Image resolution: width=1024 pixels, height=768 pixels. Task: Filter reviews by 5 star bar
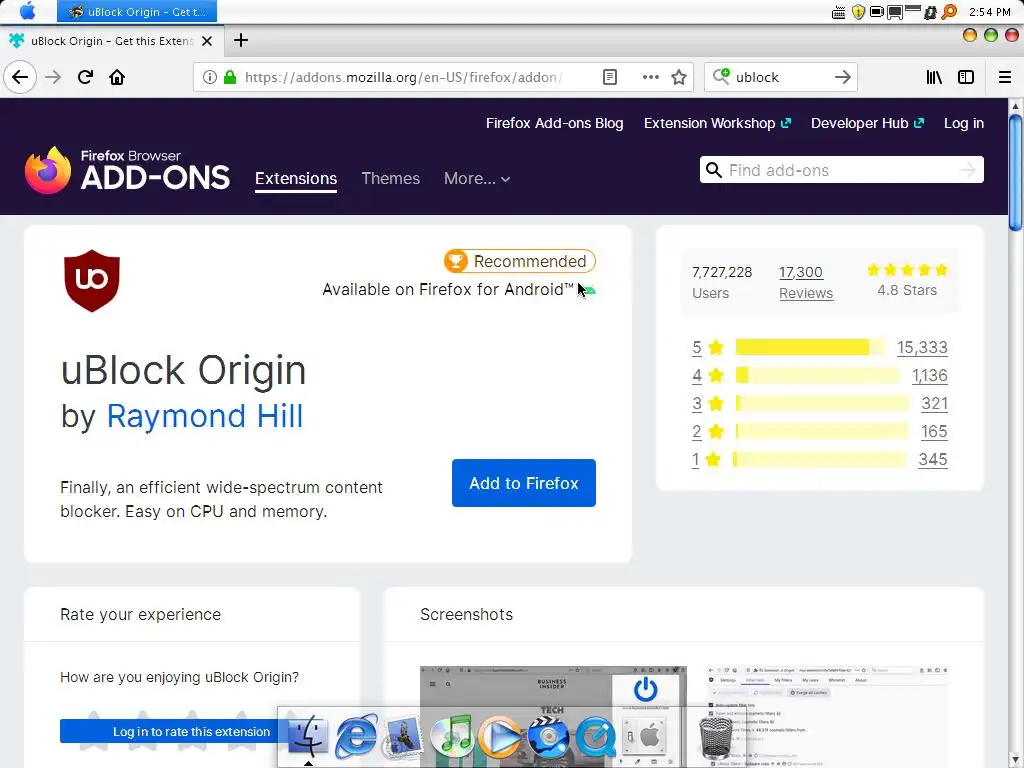[810, 347]
